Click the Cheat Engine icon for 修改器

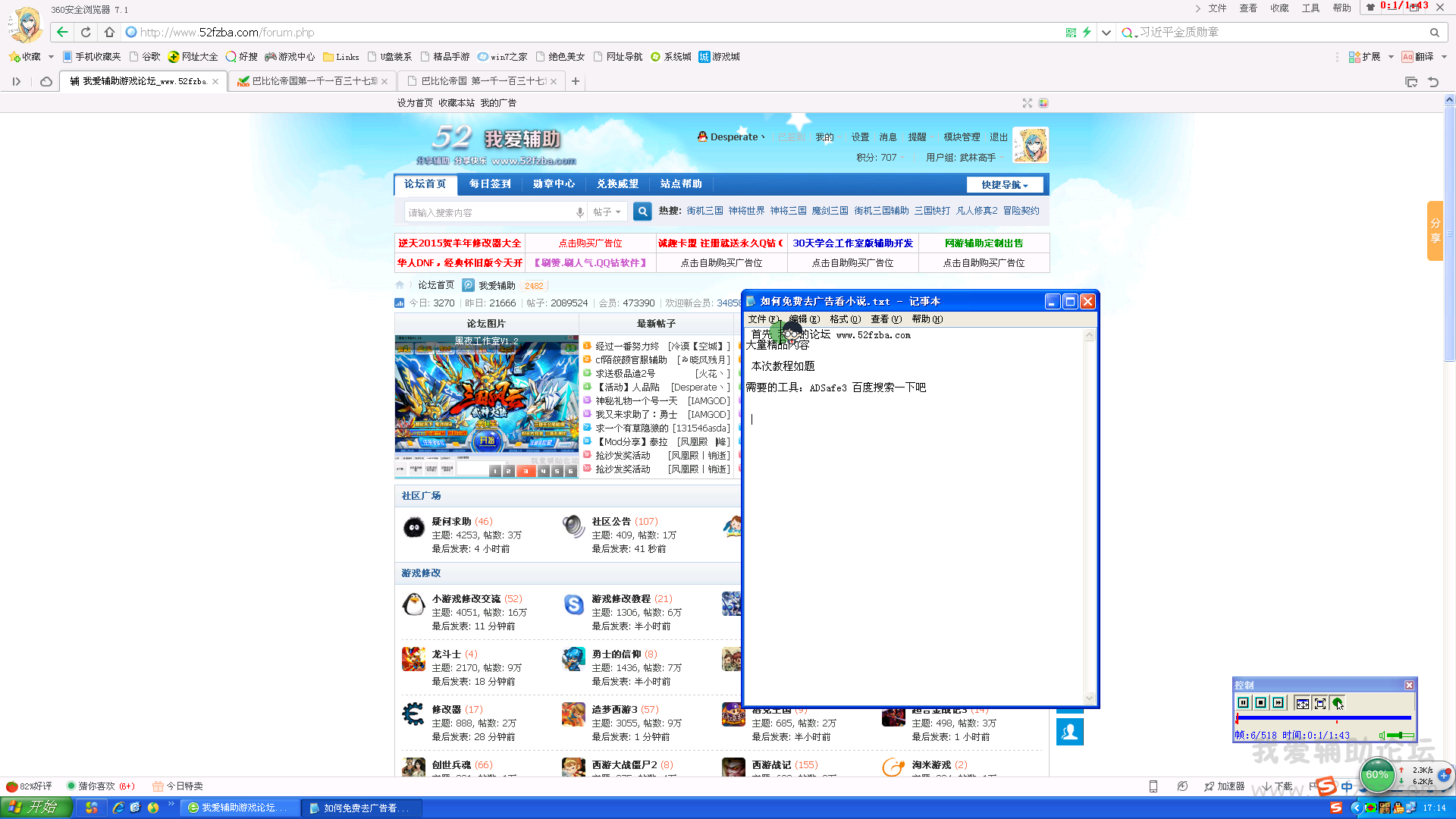click(413, 714)
